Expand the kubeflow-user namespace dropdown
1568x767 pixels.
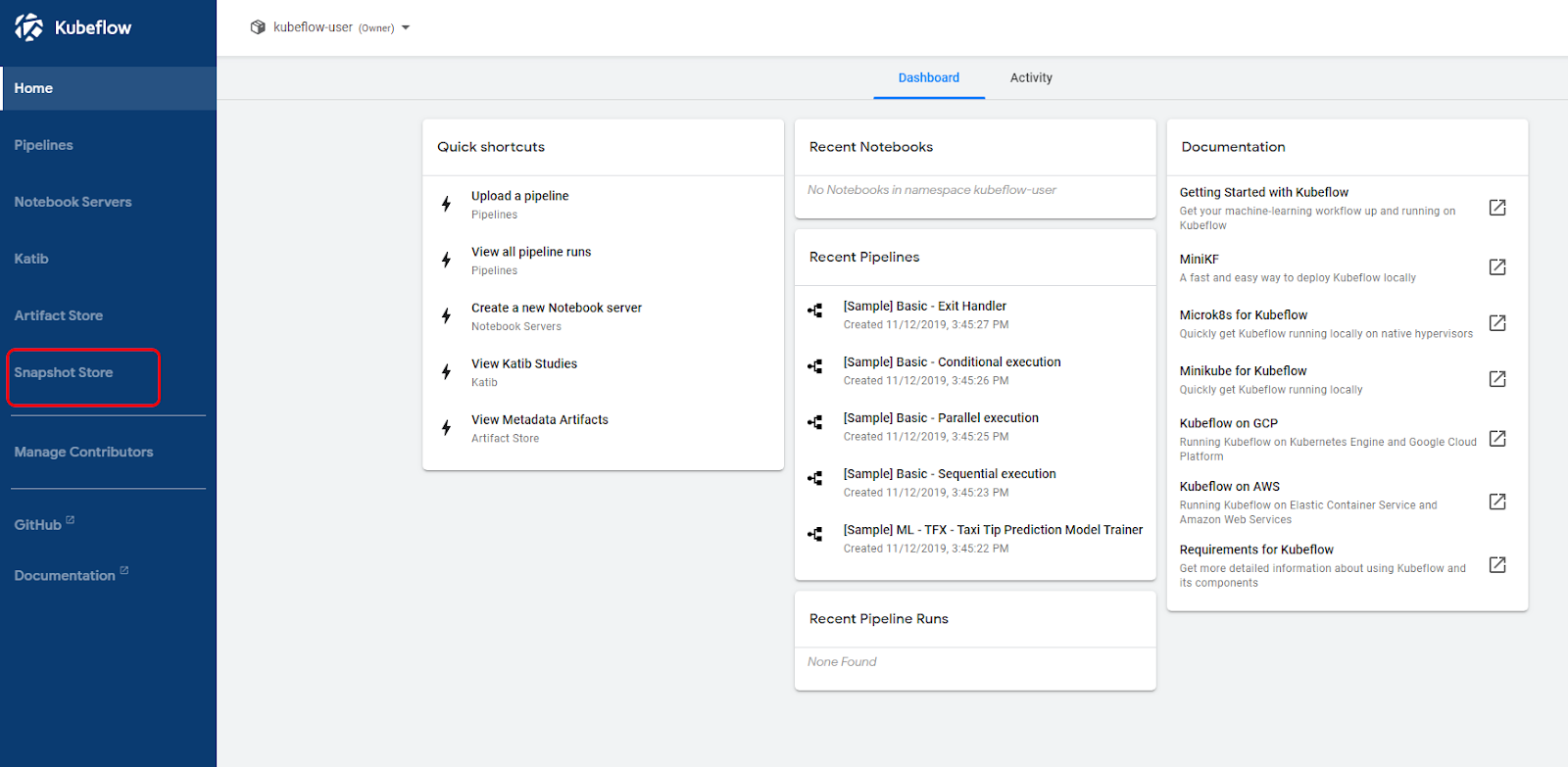click(x=406, y=27)
